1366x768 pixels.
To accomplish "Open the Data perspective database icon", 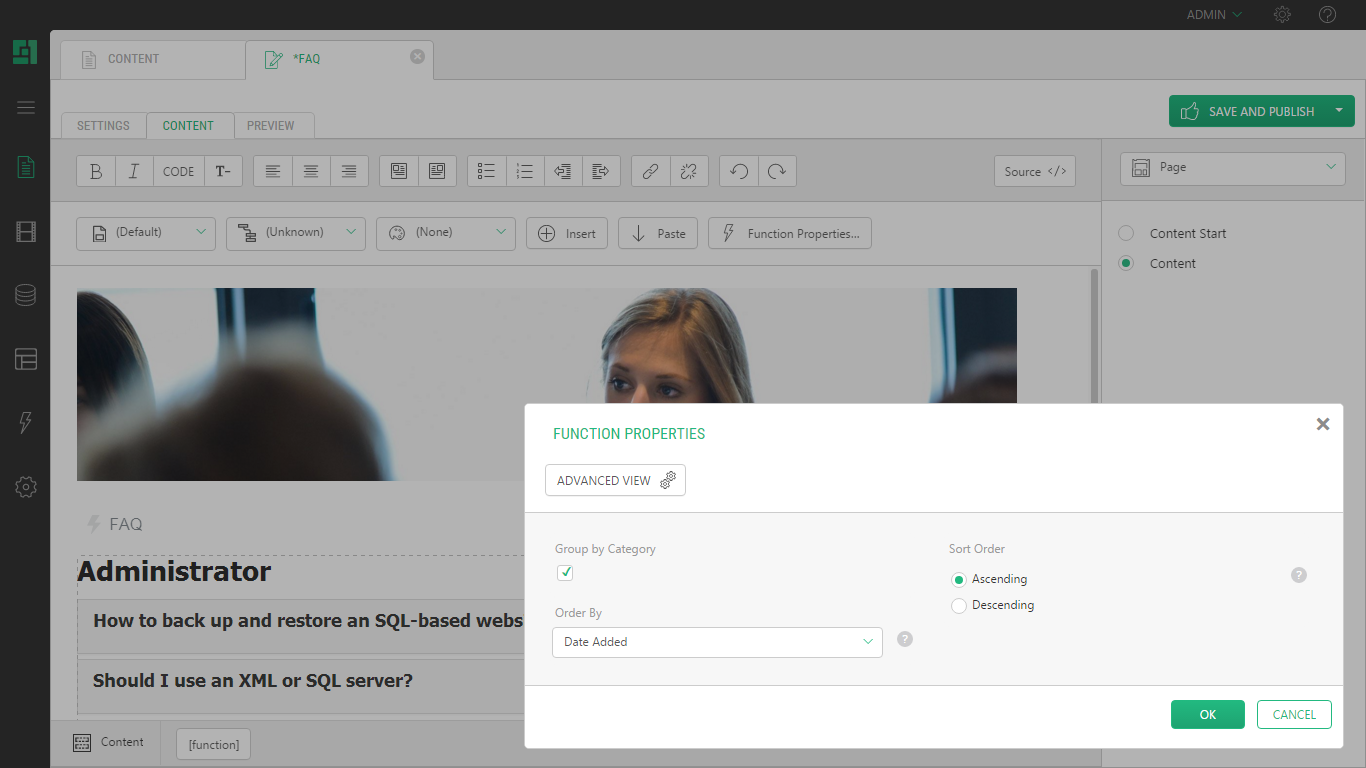I will tap(26, 295).
